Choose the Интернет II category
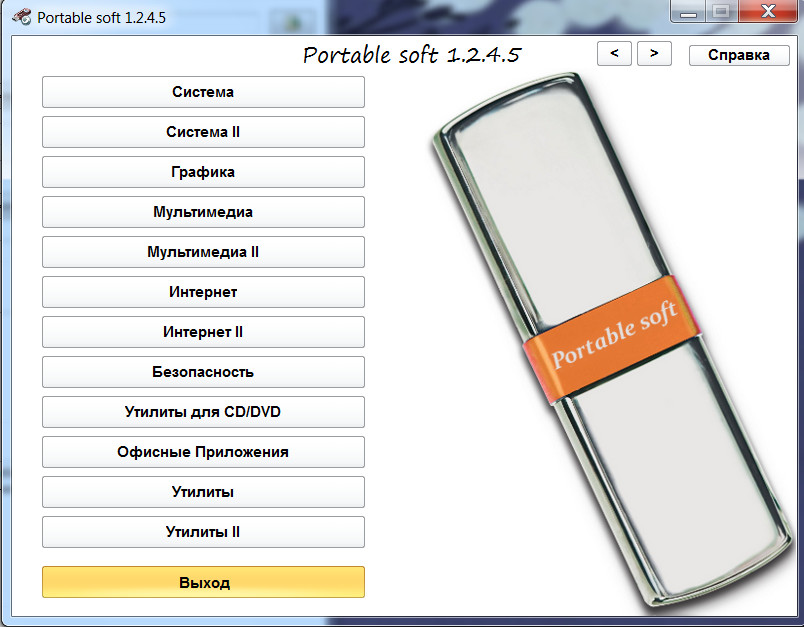This screenshot has height=627, width=804. point(203,332)
